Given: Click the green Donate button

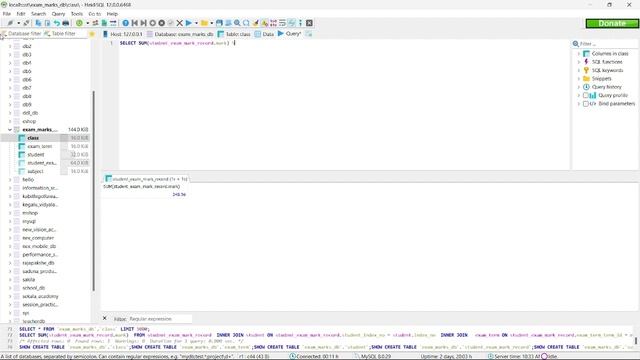Looking at the screenshot, I should pyautogui.click(x=612, y=23).
